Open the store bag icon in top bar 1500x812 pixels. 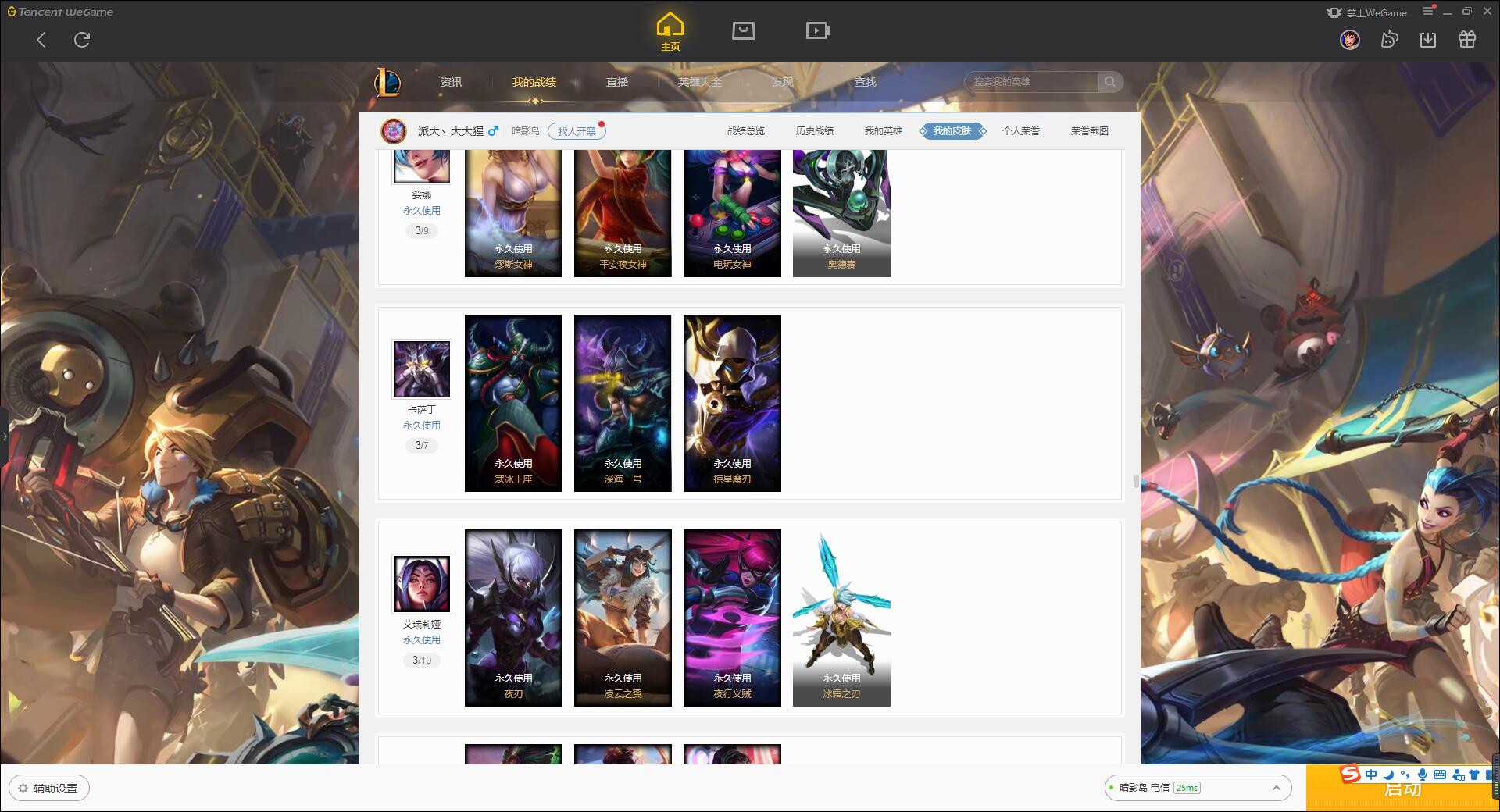point(744,30)
